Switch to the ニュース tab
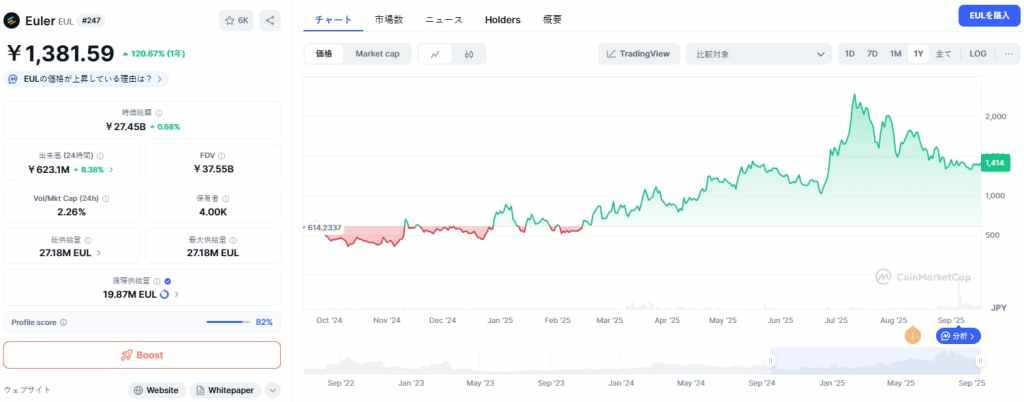This screenshot has width=1024, height=402. (444, 20)
